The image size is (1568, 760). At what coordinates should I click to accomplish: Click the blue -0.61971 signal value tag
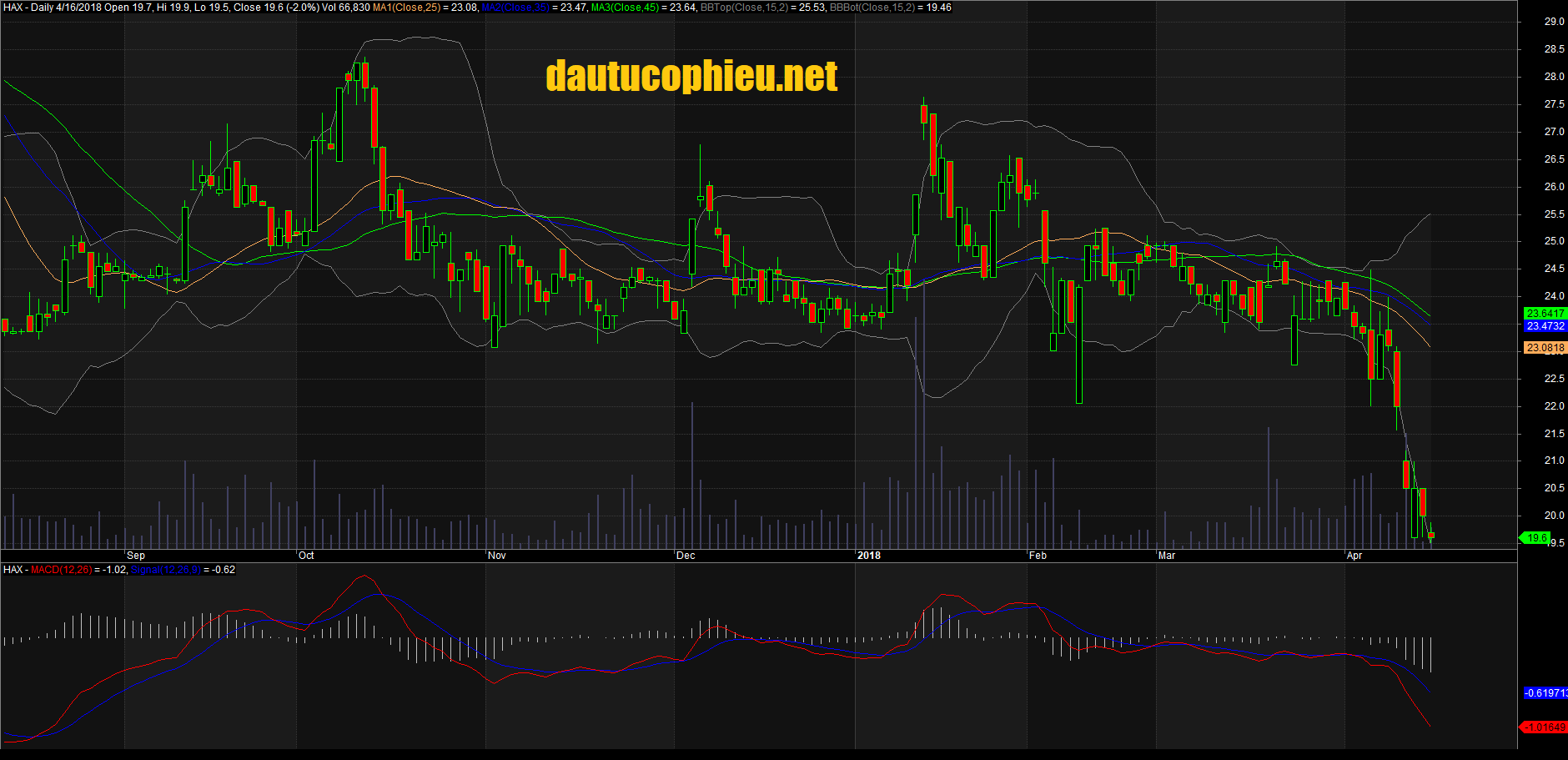click(x=1545, y=693)
